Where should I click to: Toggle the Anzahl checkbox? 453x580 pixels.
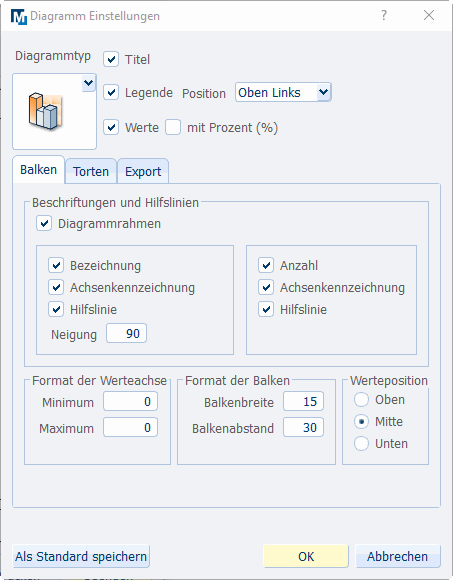pyautogui.click(x=266, y=265)
